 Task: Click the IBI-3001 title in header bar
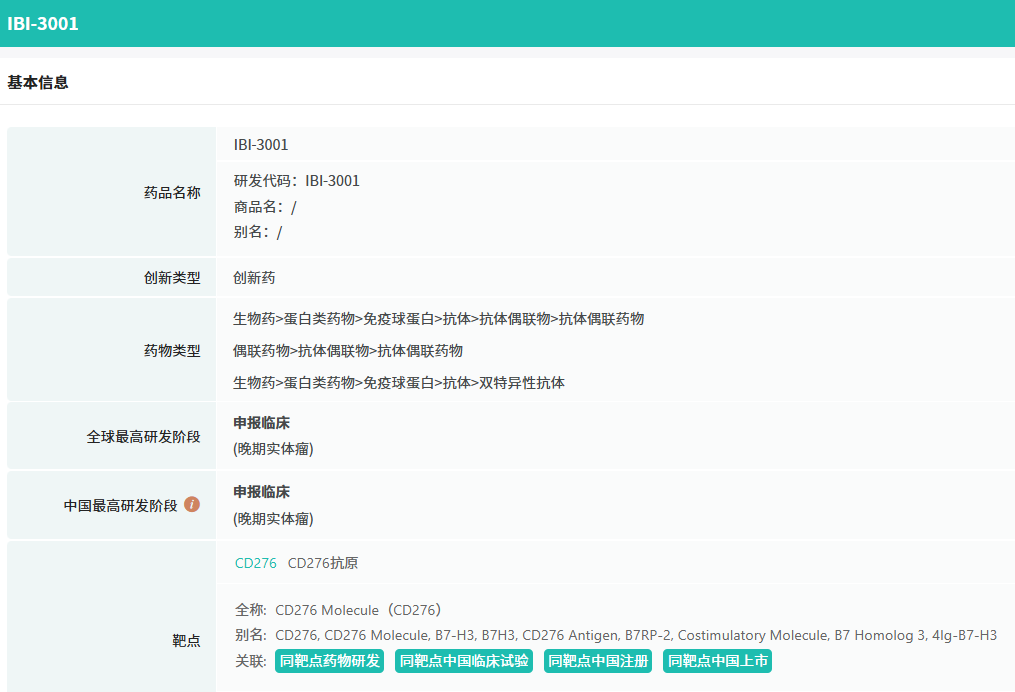(43, 24)
